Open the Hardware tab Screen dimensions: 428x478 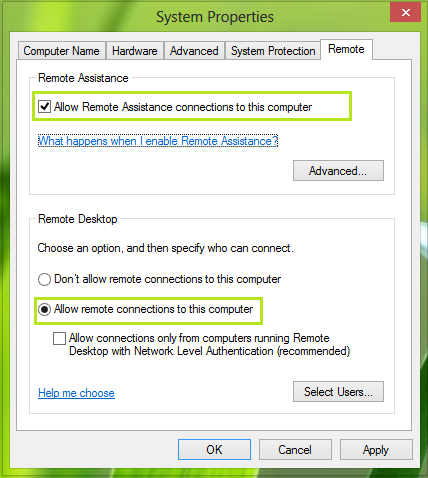(135, 51)
